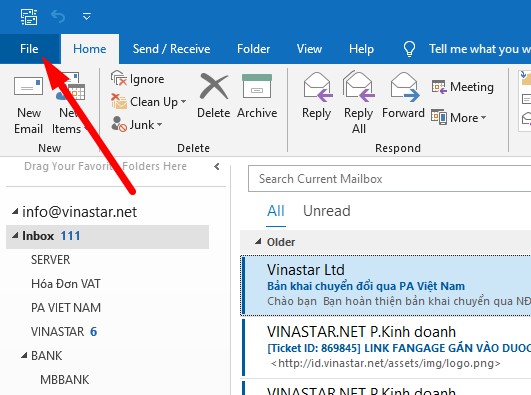This screenshot has width=531, height=395.
Task: Open the Junk dropdown menu
Action: (x=137, y=125)
